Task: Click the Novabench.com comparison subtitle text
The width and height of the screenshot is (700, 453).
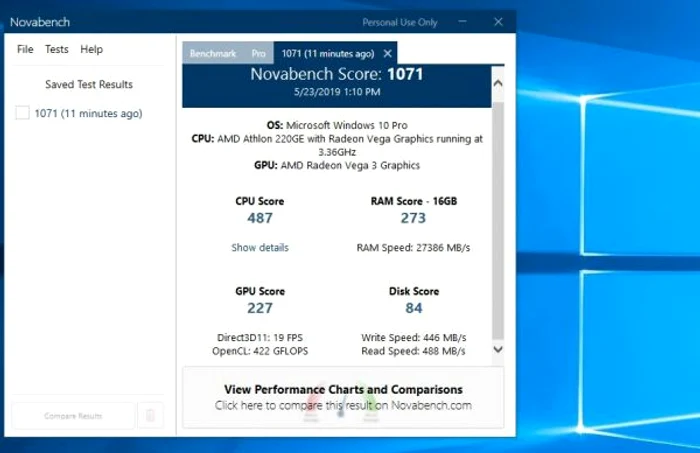Action: tap(343, 406)
